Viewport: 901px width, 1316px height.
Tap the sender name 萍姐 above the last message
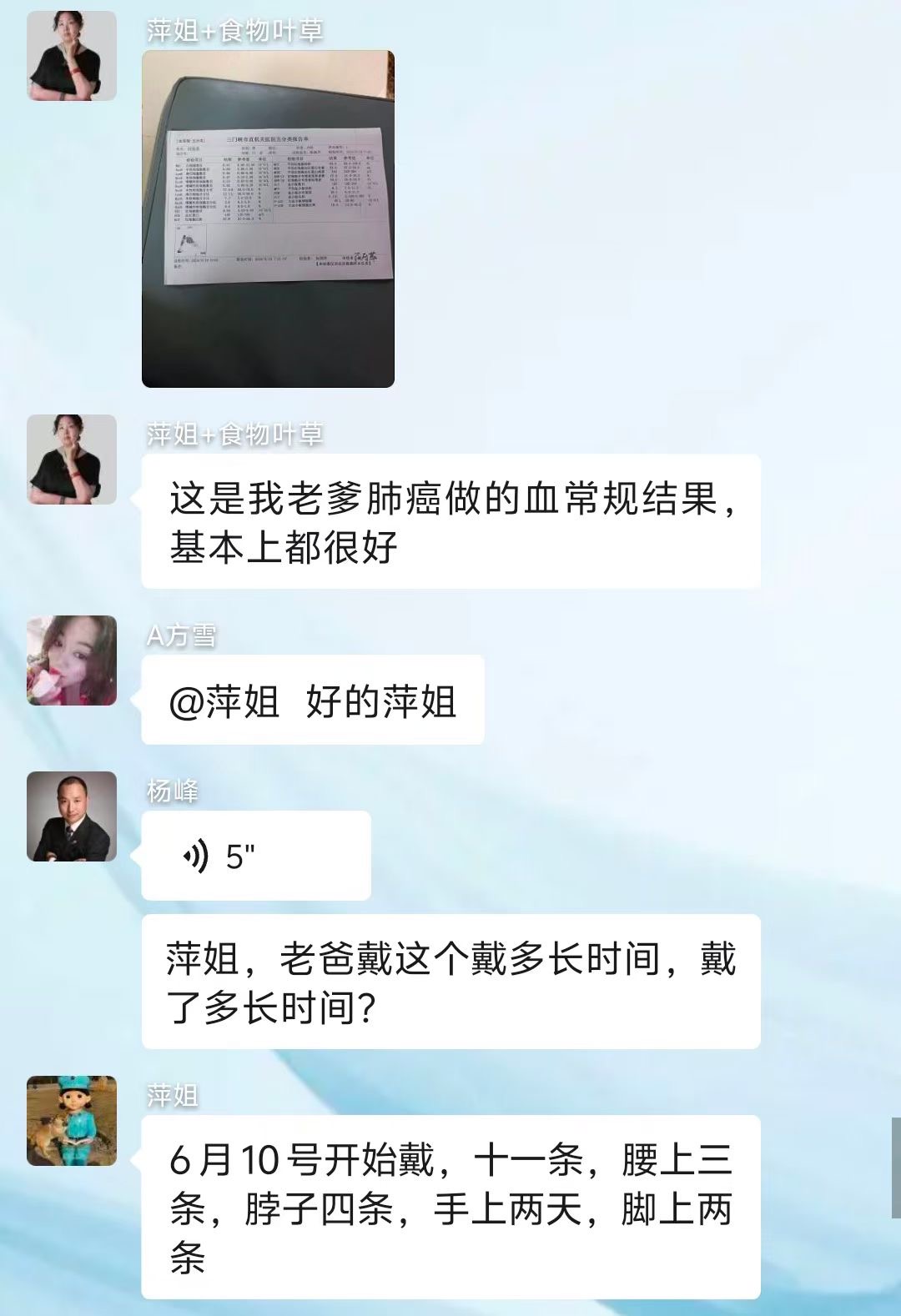(x=173, y=1095)
